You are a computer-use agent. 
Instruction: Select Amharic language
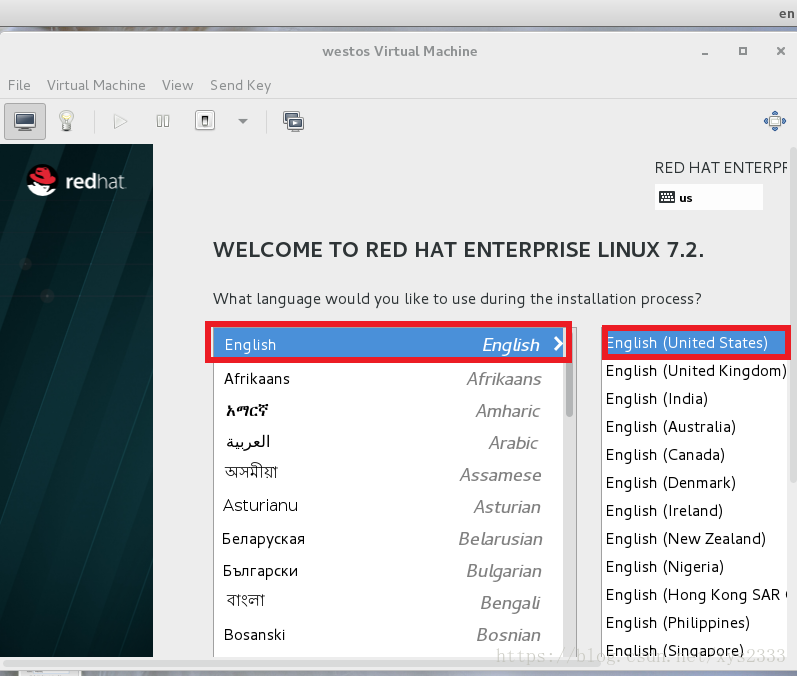point(389,410)
